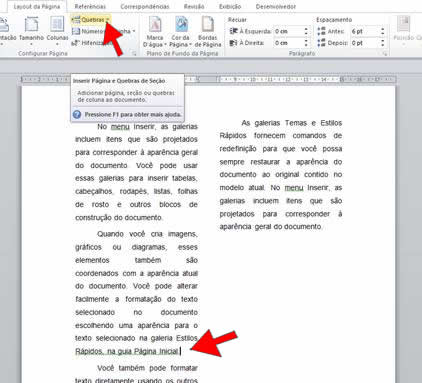Image resolution: width=422 pixels, height=383 pixels.
Task: Click the À Direita indent stepper arrows
Action: point(306,43)
